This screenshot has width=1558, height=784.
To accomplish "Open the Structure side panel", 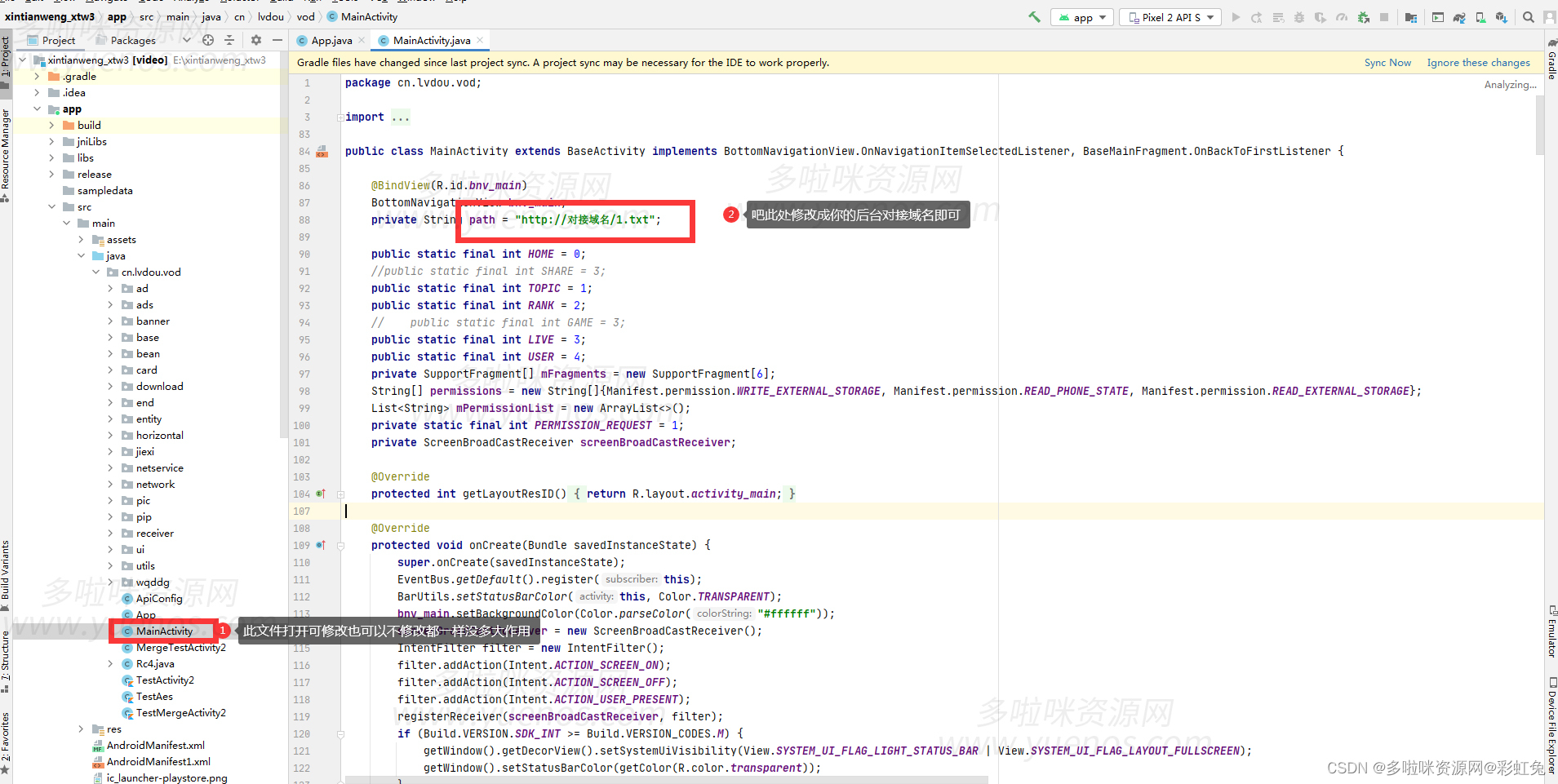I will click(x=6, y=661).
